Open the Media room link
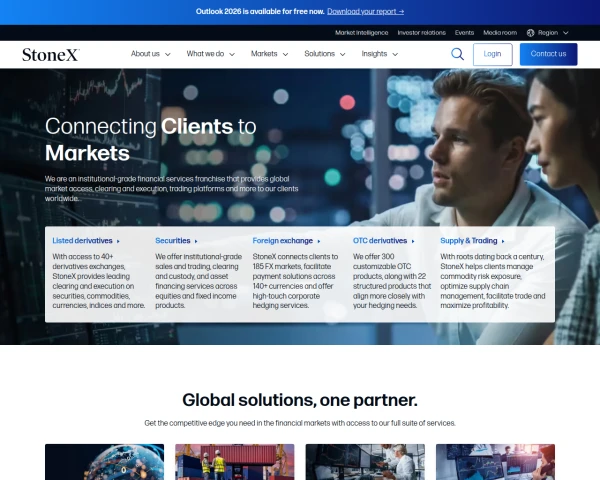The image size is (600, 480). click(500, 33)
